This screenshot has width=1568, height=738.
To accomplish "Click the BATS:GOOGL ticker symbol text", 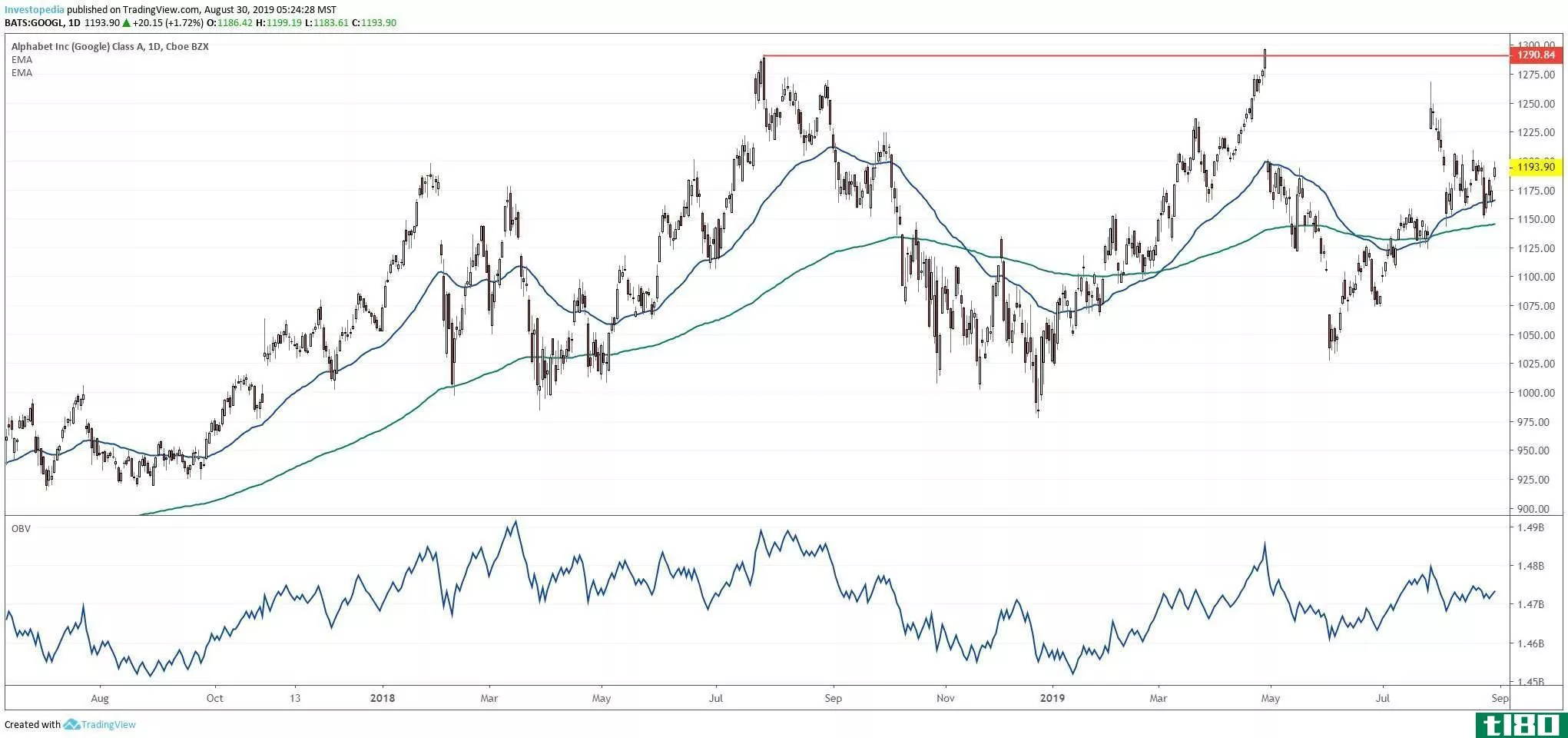I will (35, 23).
